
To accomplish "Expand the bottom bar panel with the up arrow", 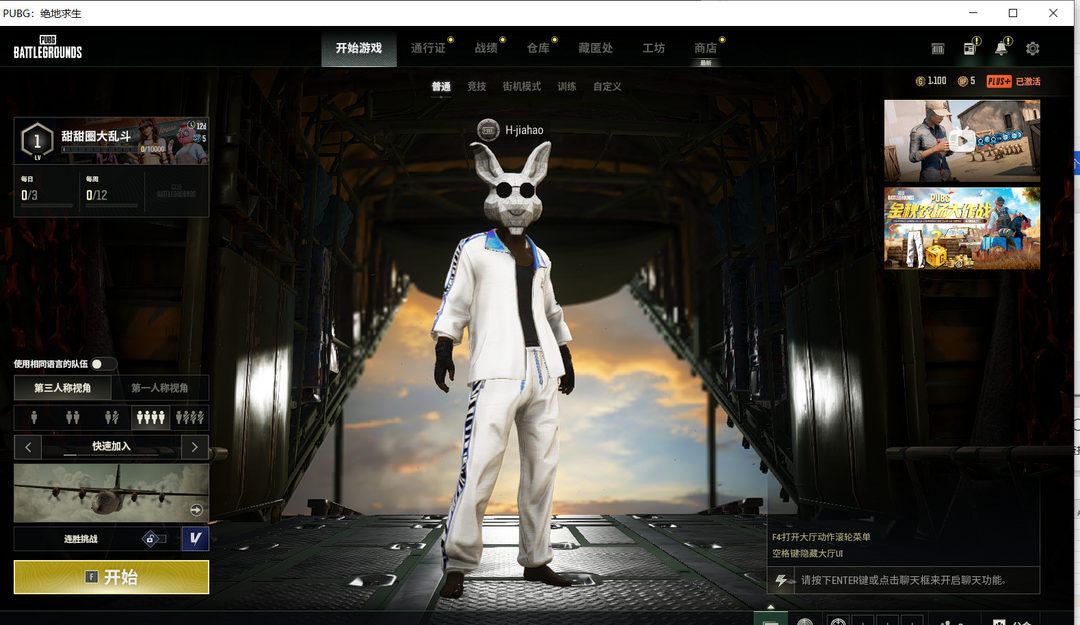I will (770, 606).
